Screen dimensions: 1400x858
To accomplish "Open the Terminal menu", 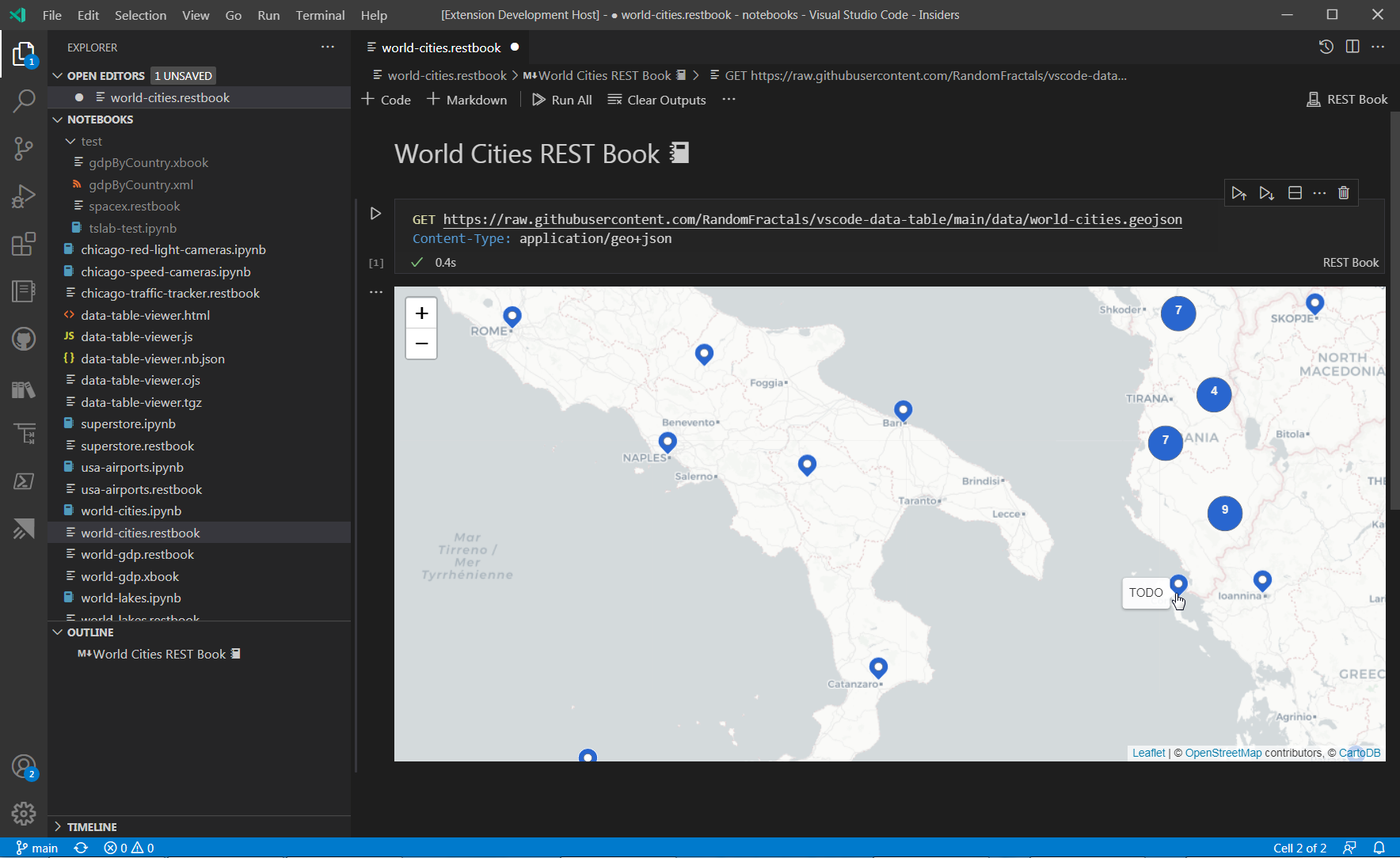I will tap(320, 14).
